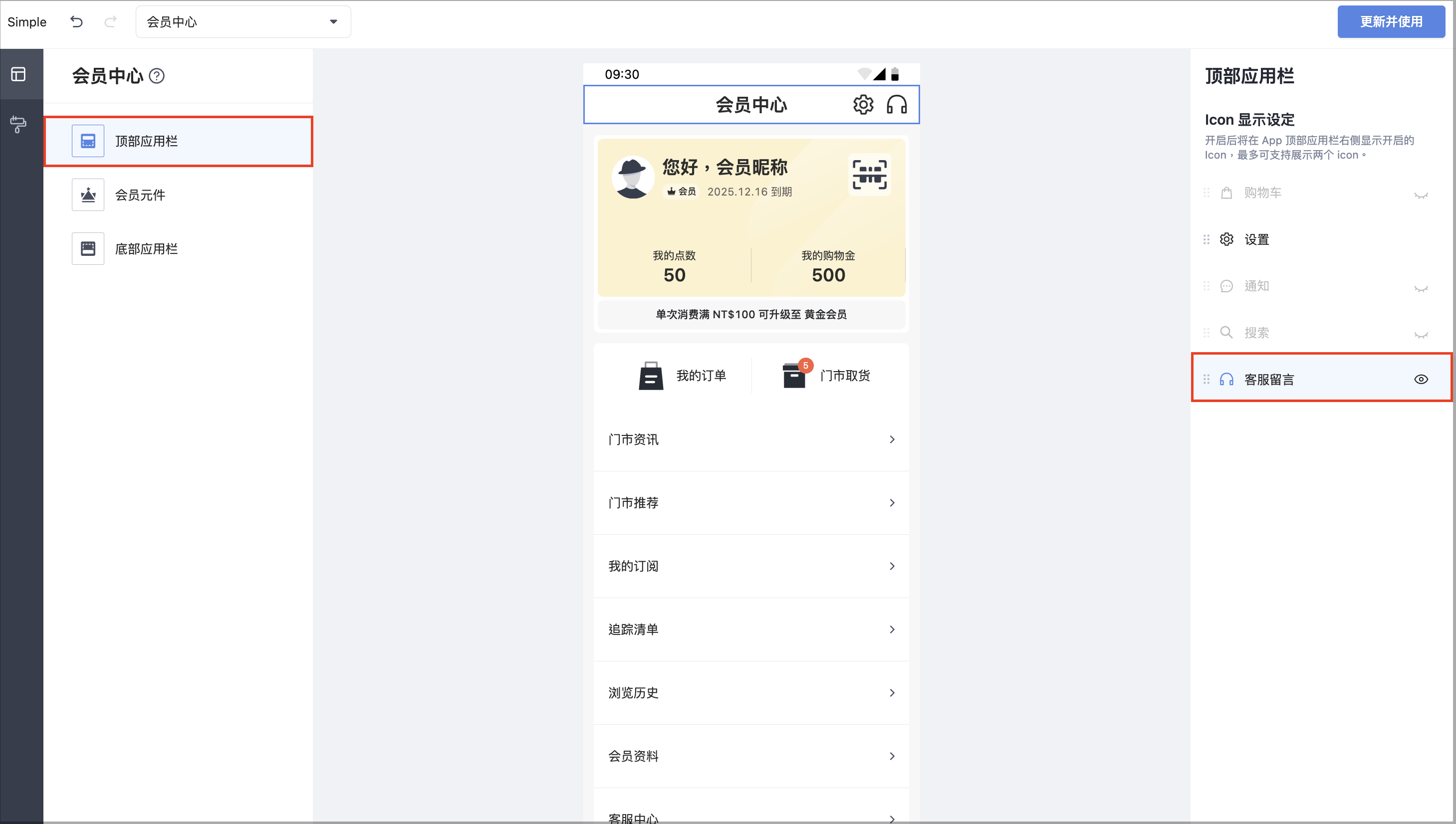This screenshot has height=824, width=1456.
Task: Click the 我的订单 shopping bag icon
Action: (651, 376)
